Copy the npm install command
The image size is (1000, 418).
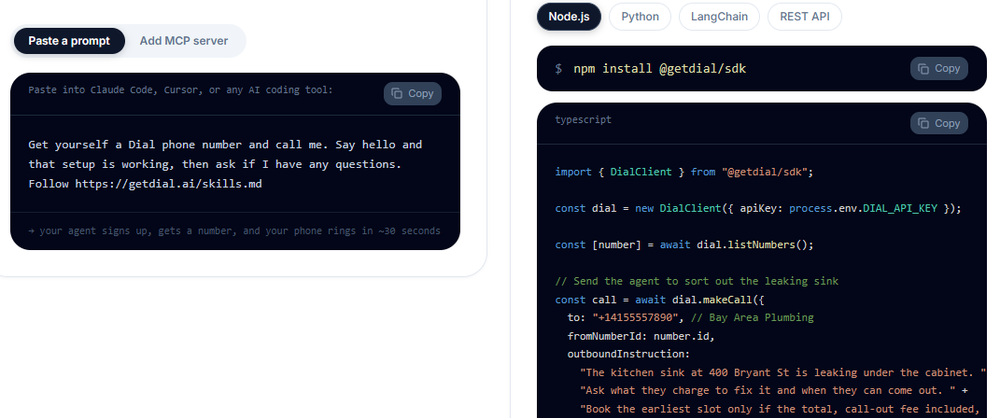(939, 68)
